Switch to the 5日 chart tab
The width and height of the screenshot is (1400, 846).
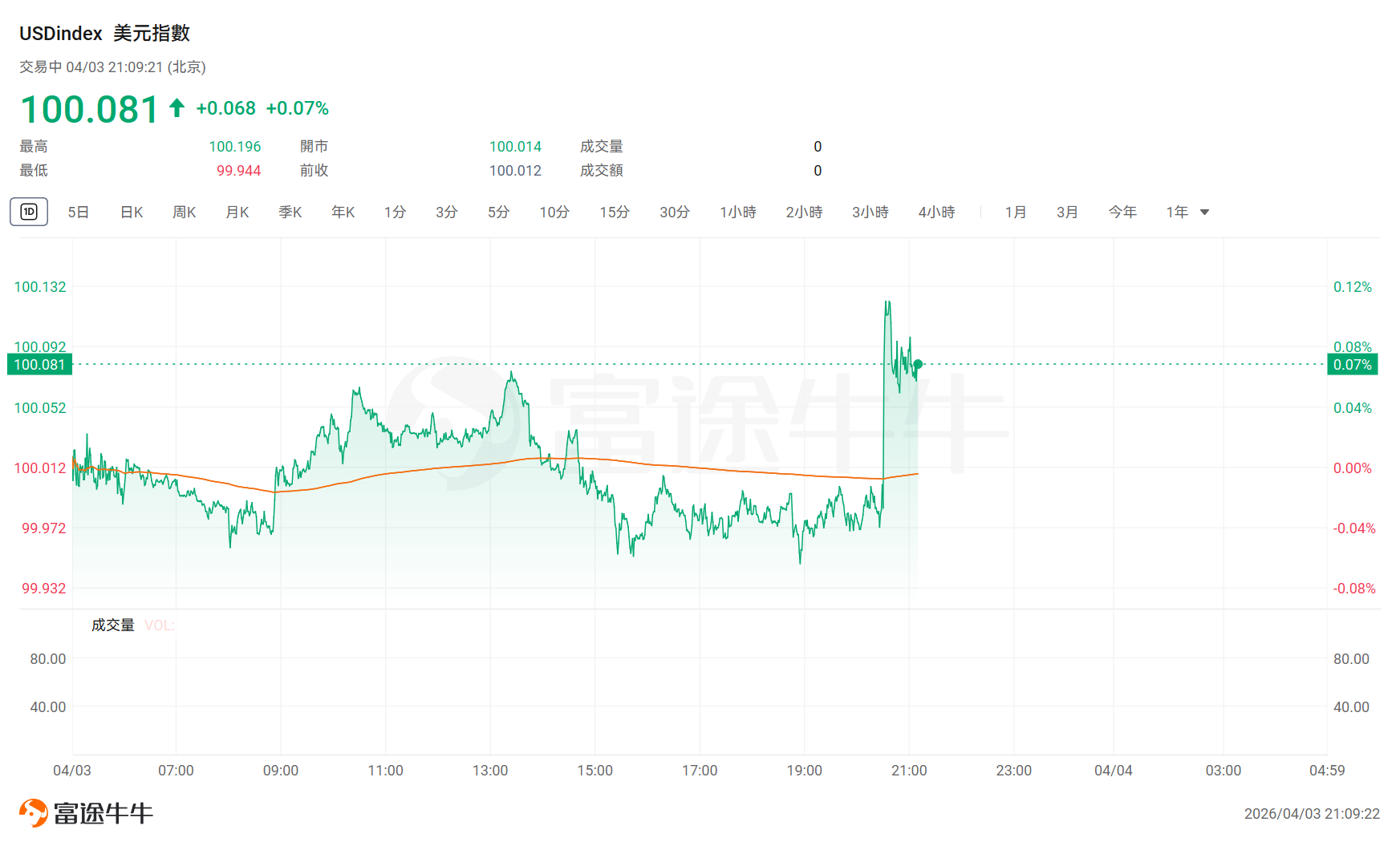pyautogui.click(x=78, y=213)
